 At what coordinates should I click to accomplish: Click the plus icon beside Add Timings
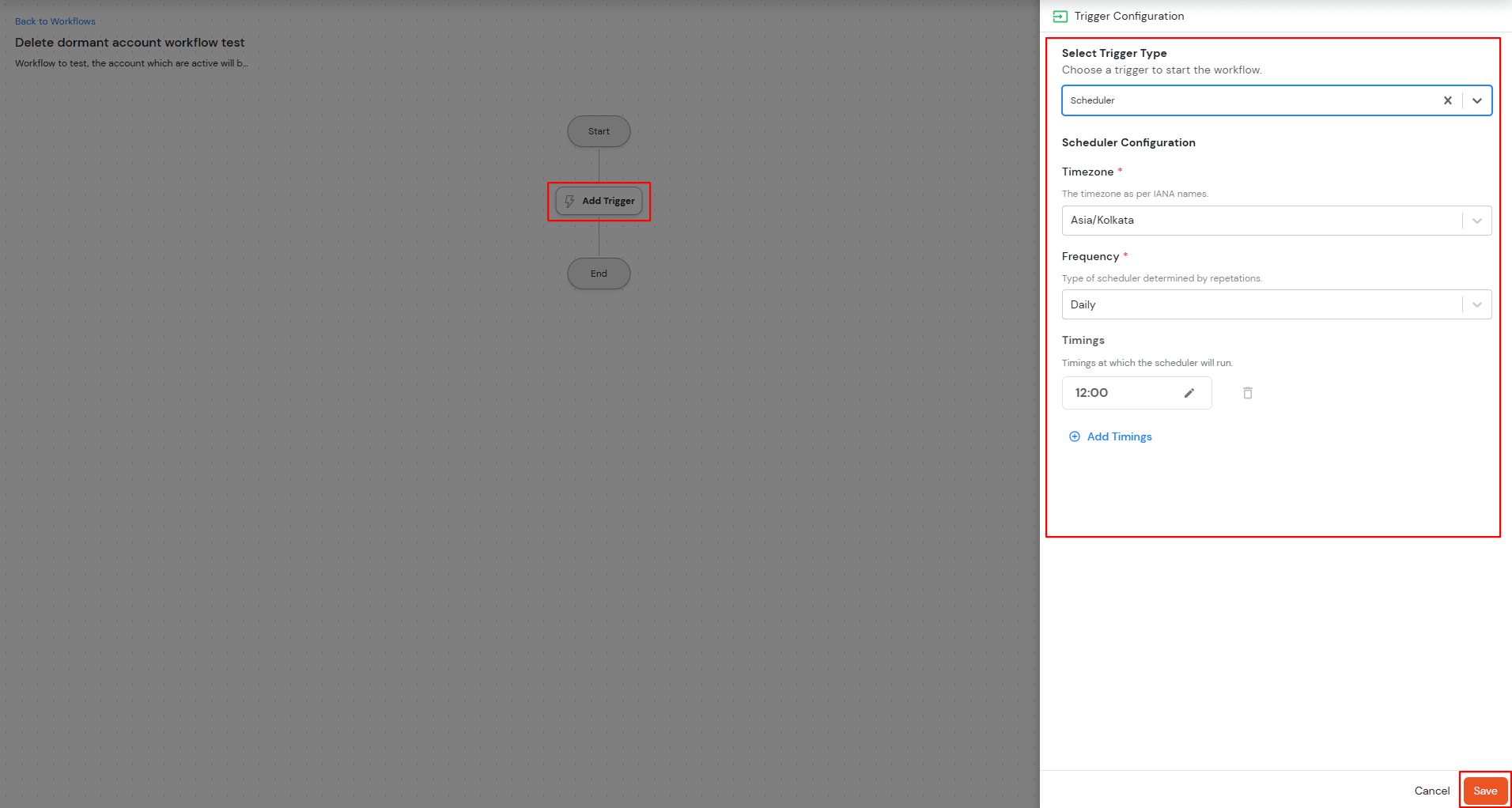[x=1075, y=436]
